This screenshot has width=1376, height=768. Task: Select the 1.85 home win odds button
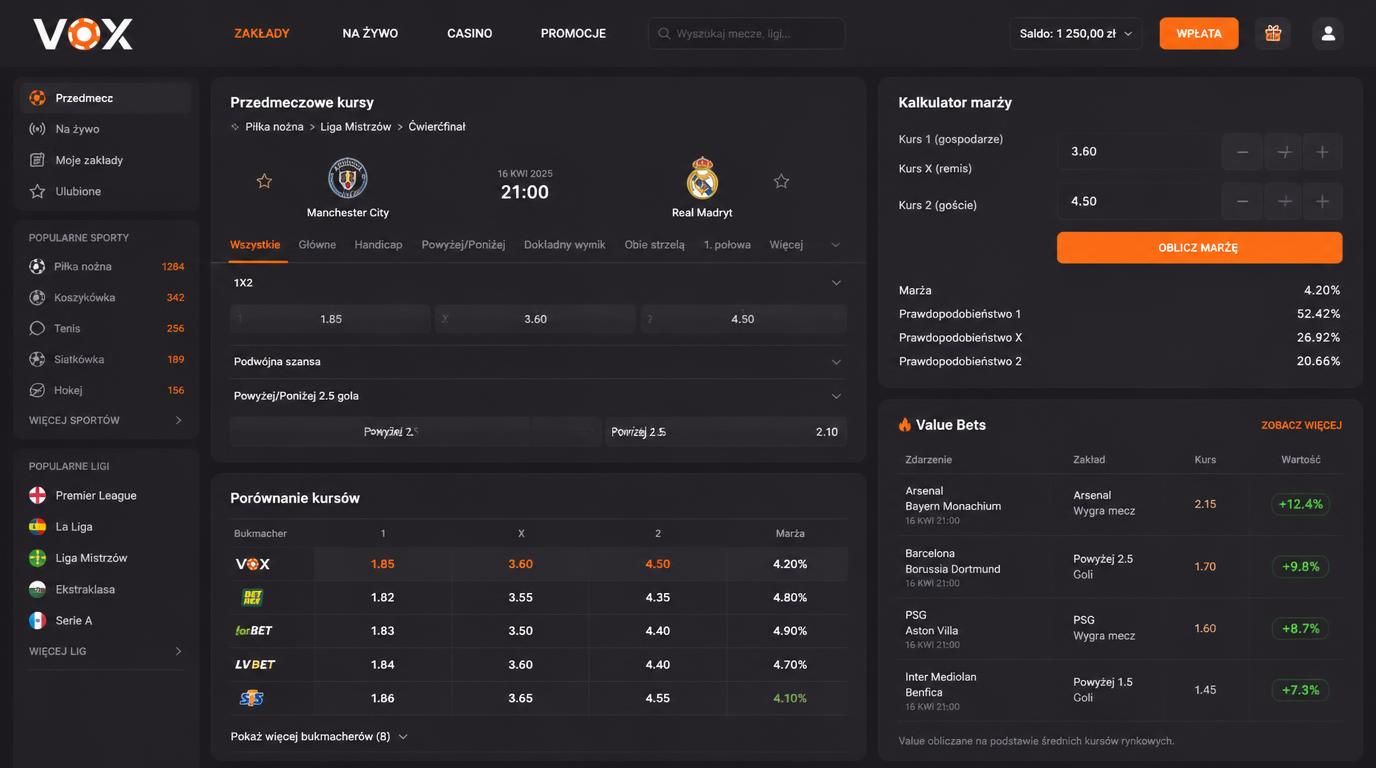(x=331, y=319)
